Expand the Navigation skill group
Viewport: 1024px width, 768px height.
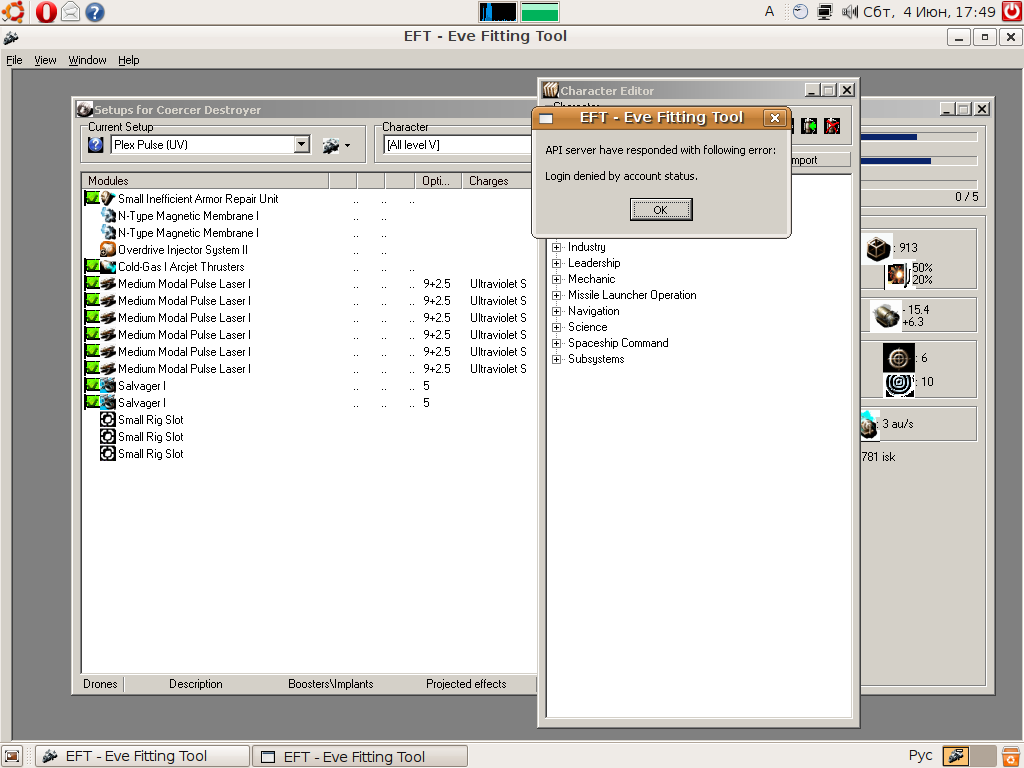click(x=556, y=312)
